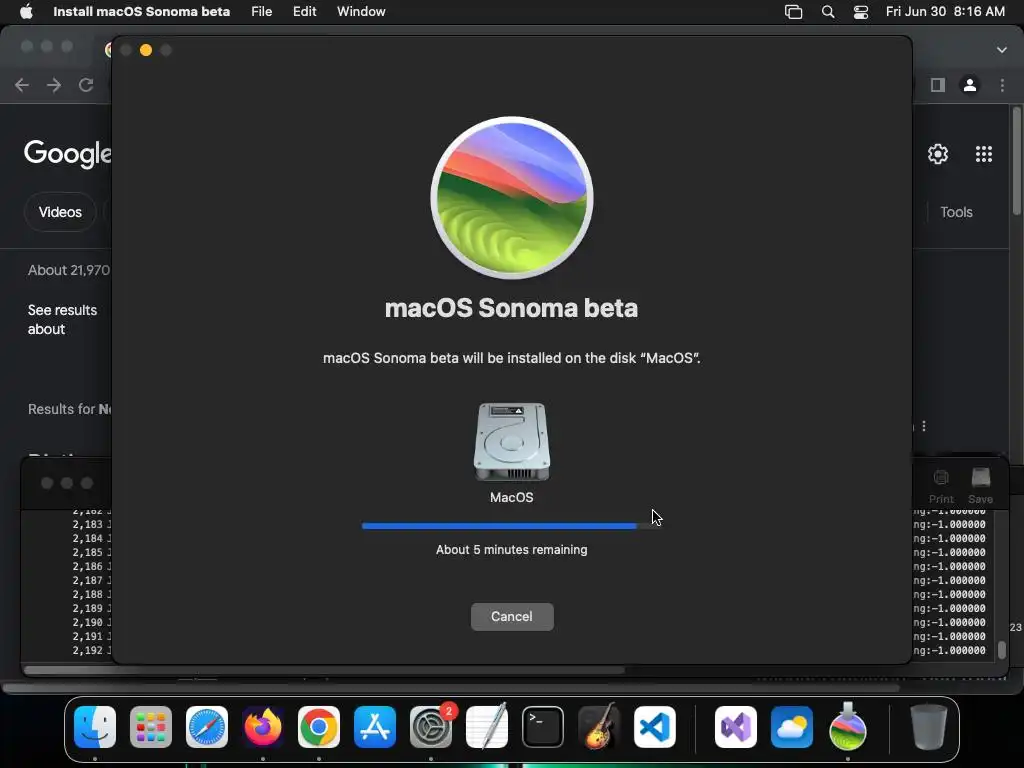Screen dimensions: 1024x768
Task: Click 'See results about' text in Google
Action: point(62,319)
